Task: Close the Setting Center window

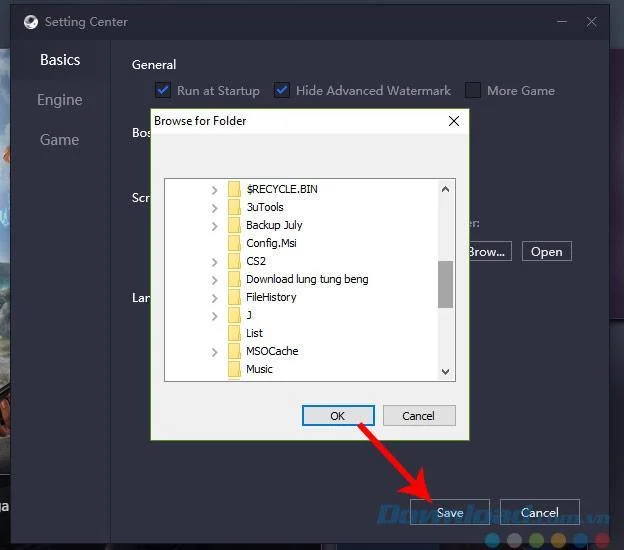Action: coord(591,21)
